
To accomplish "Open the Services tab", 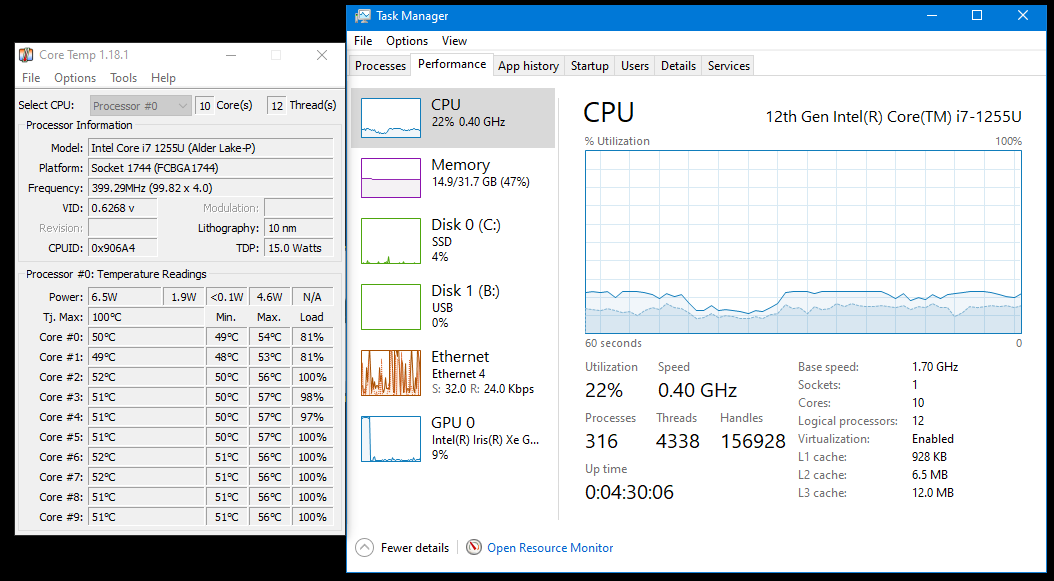I will click(729, 66).
